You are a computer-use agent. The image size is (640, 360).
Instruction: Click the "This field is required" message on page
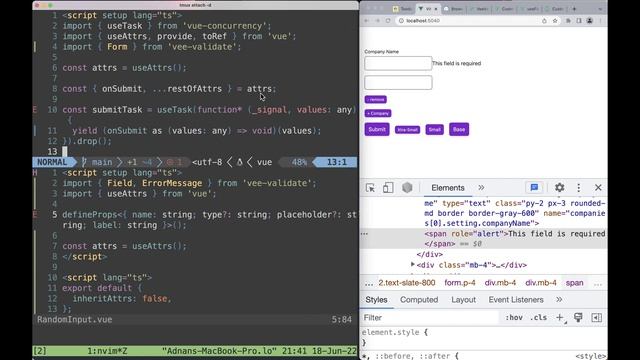[456, 63]
